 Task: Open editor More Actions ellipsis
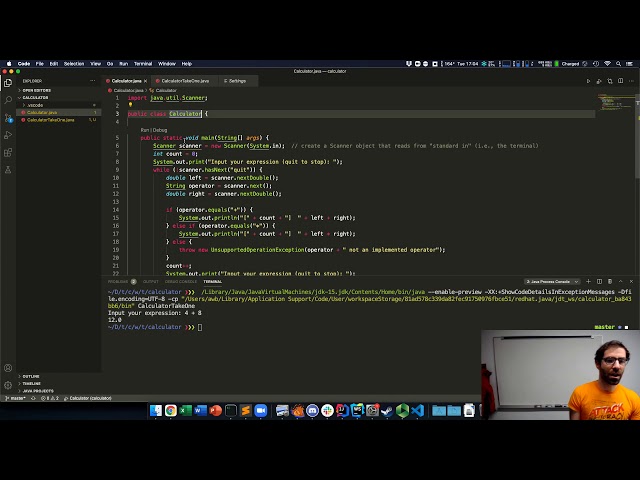[x=631, y=81]
